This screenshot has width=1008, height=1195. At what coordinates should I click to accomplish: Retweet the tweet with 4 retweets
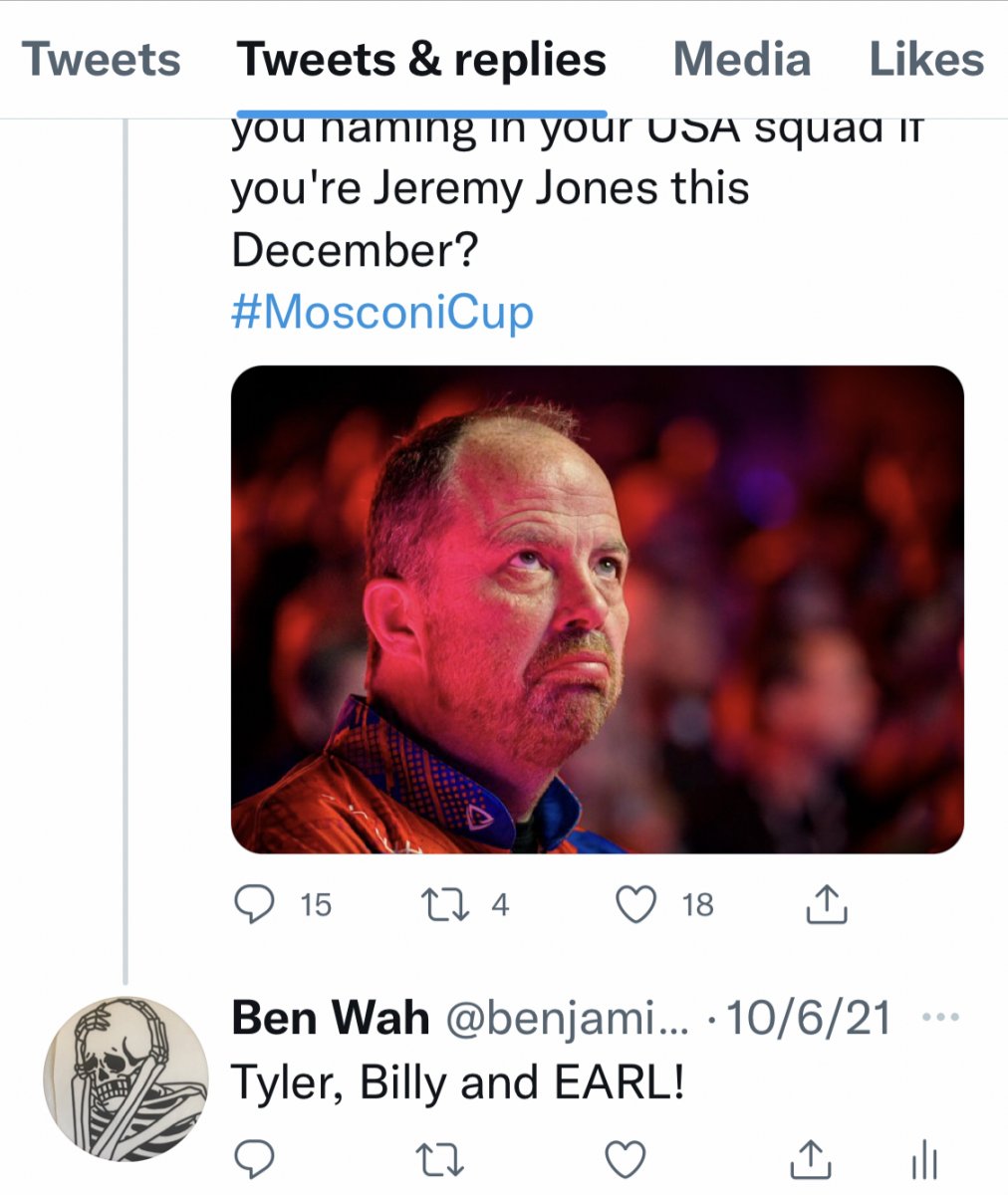(438, 904)
